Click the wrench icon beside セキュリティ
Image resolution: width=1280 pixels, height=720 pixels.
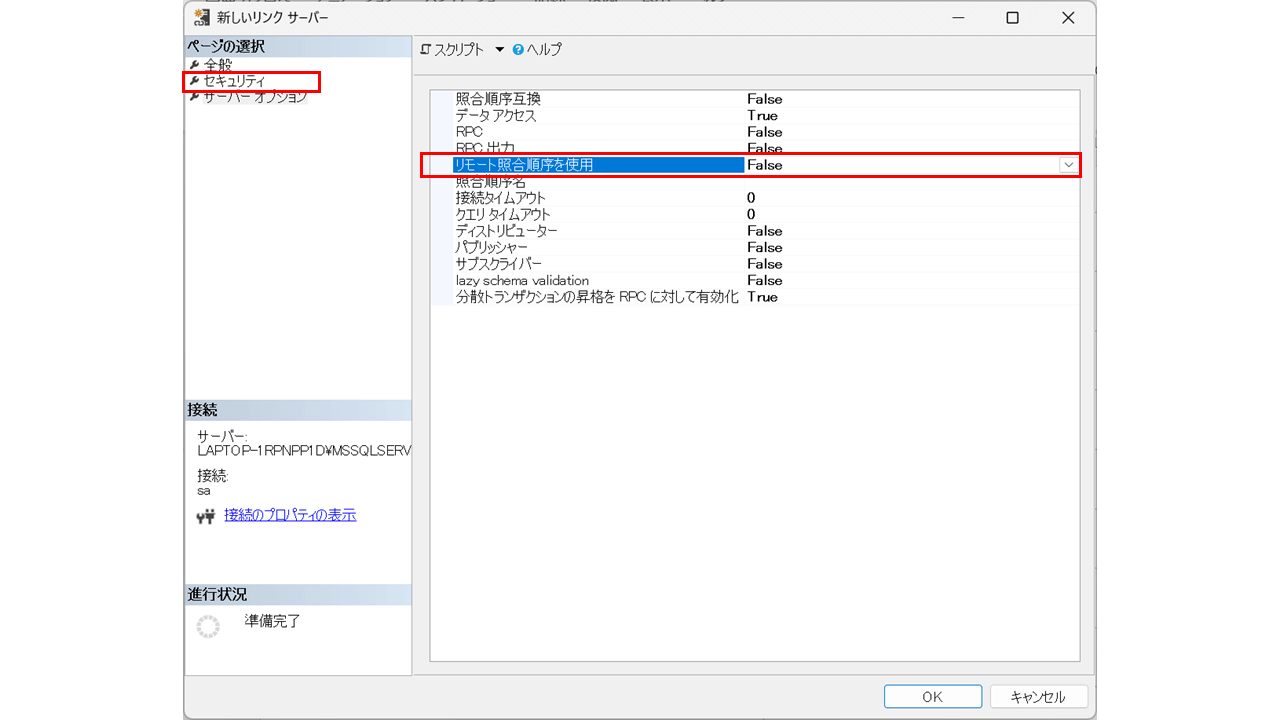coord(195,81)
